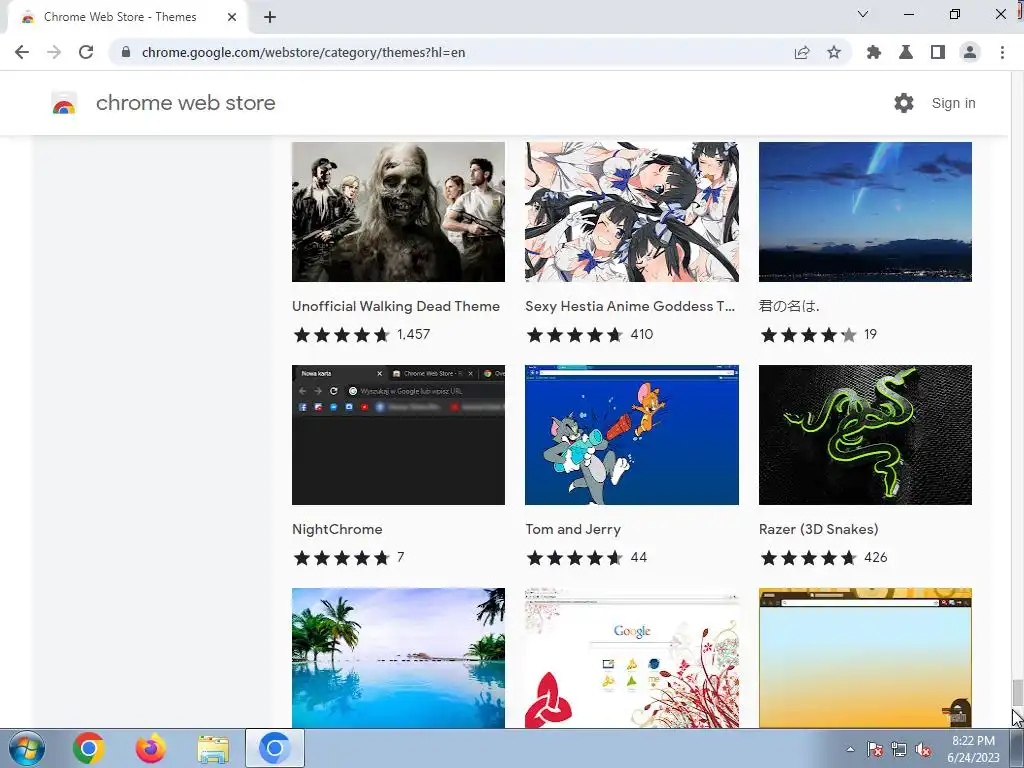Open the Windows Start menu
This screenshot has height=768, width=1024.
[27, 748]
